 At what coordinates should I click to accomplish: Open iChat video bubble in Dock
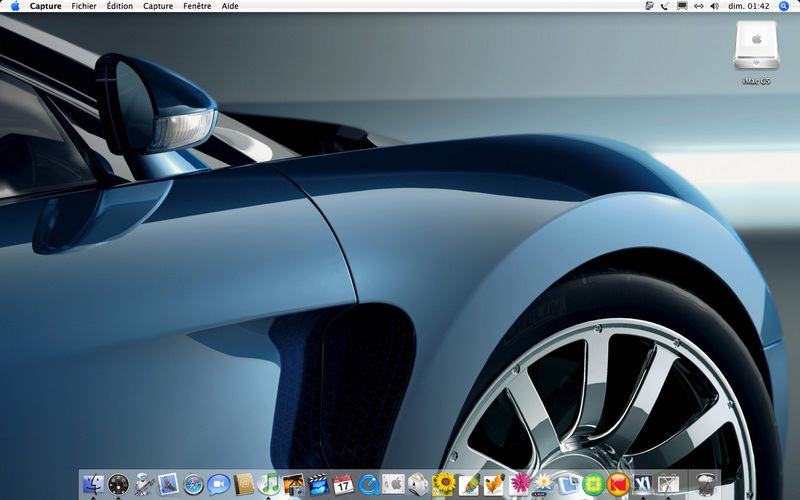[218, 484]
